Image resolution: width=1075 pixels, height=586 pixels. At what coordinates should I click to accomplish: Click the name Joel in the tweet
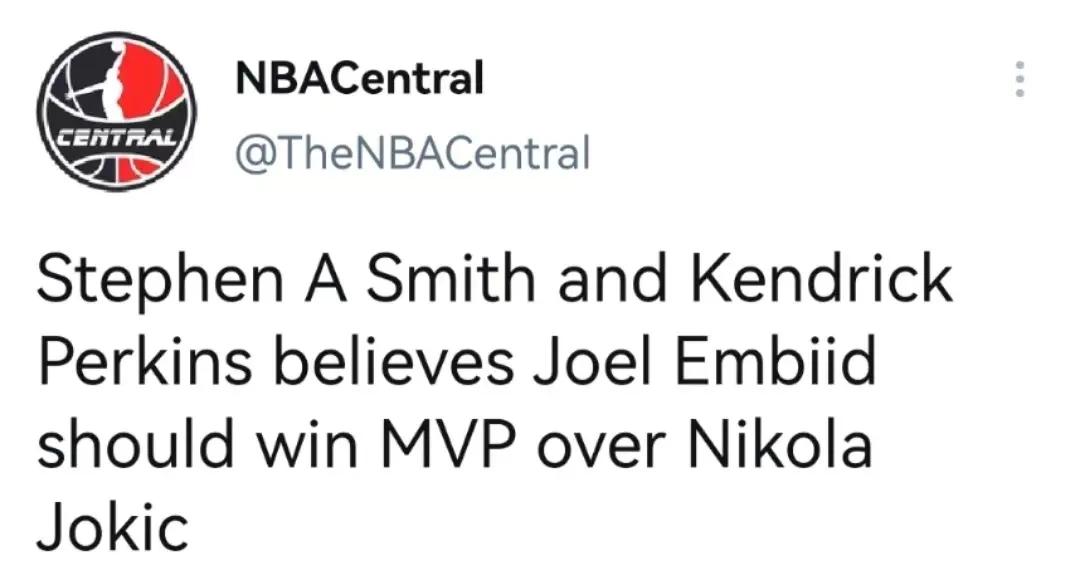coord(592,361)
